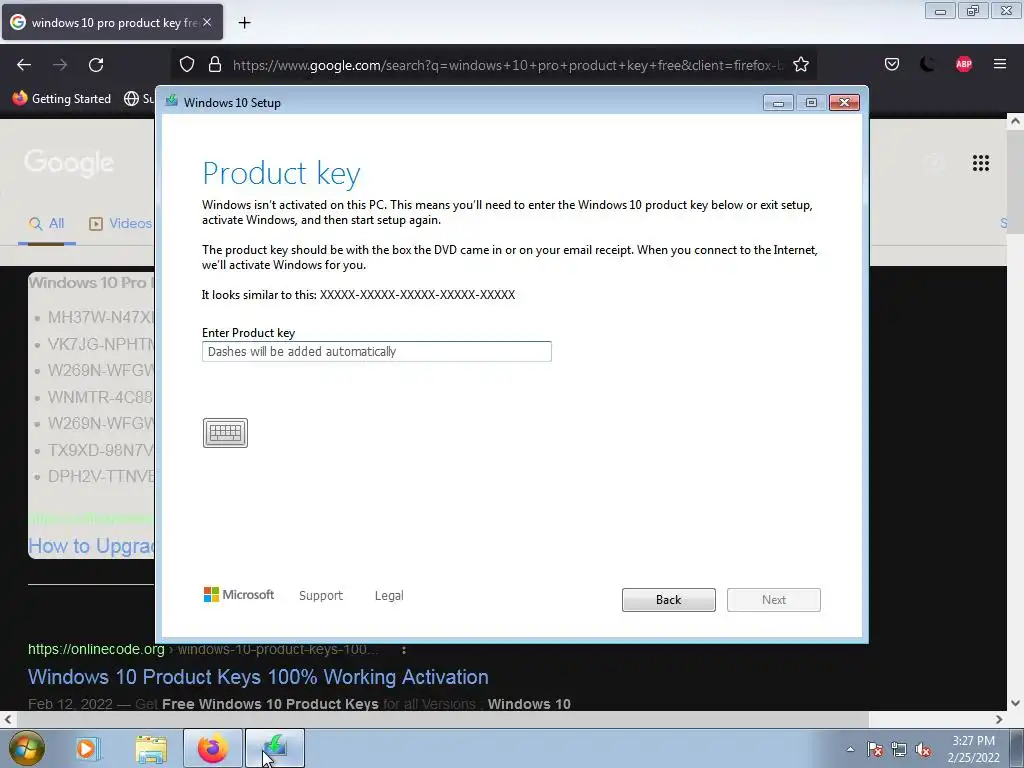Click the Windows 10 Setup title icon
The width and height of the screenshot is (1024, 768).
pos(172,101)
